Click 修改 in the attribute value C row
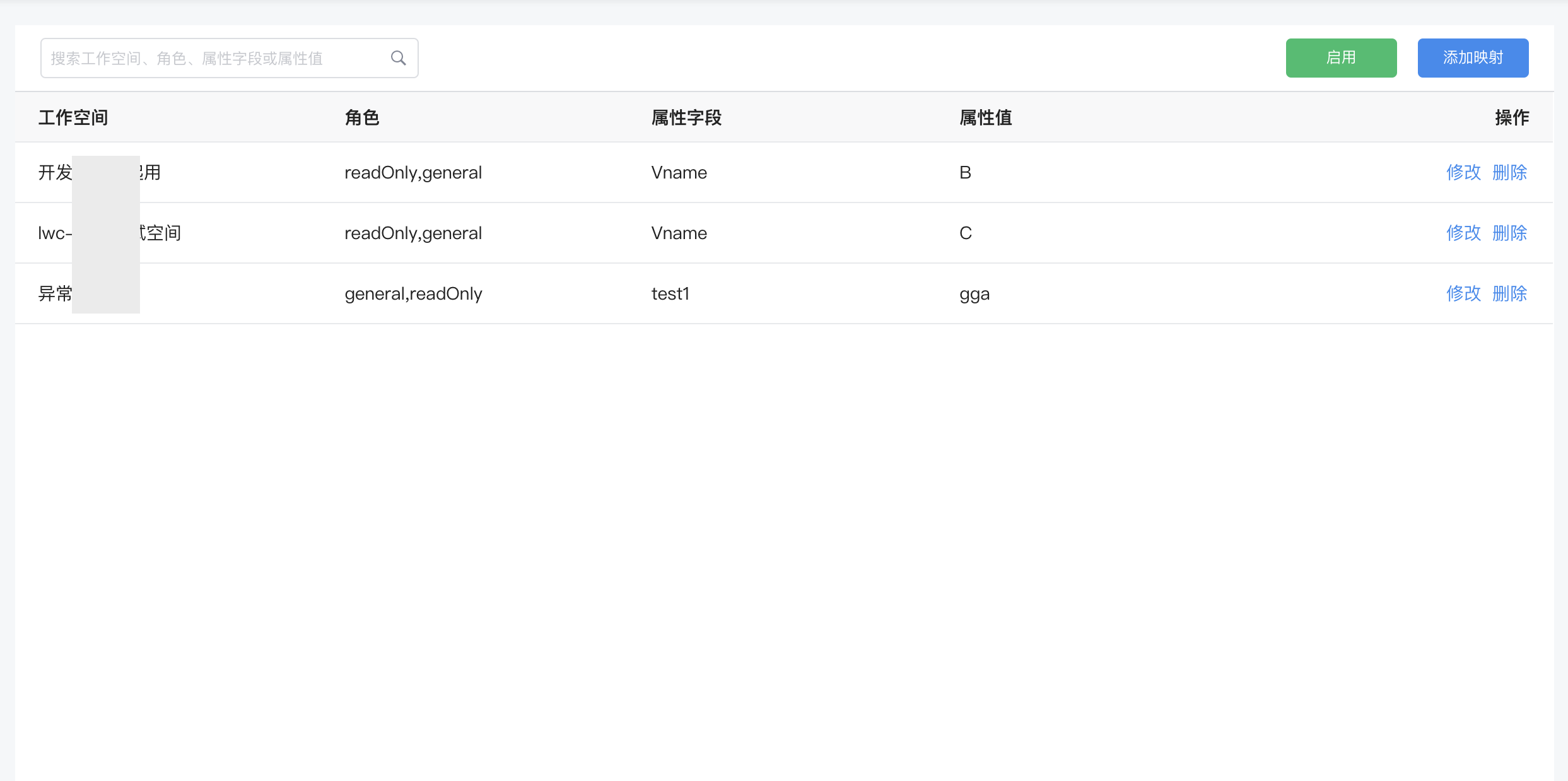Viewport: 1568px width, 781px height. [x=1463, y=233]
